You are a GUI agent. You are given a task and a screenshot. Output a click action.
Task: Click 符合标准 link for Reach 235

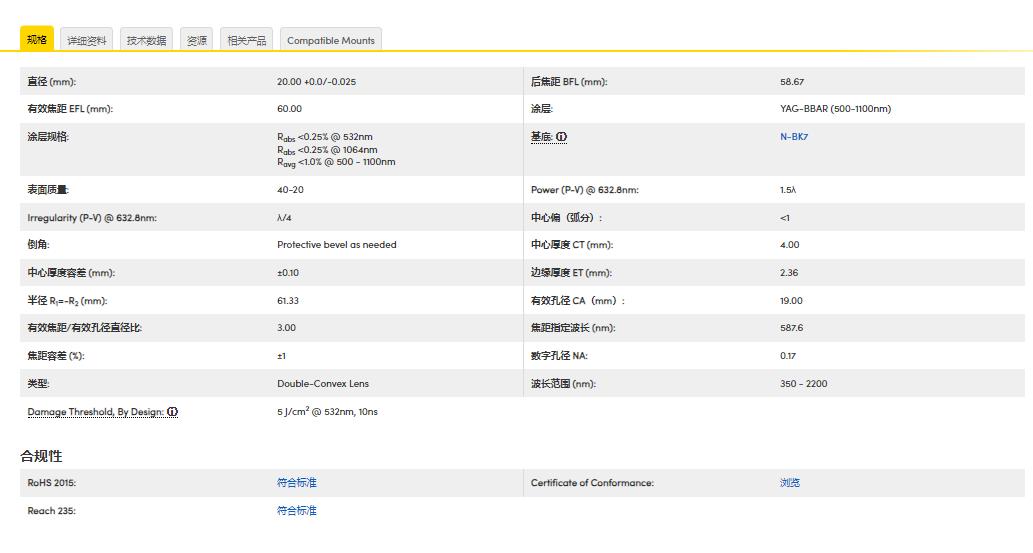coord(296,511)
